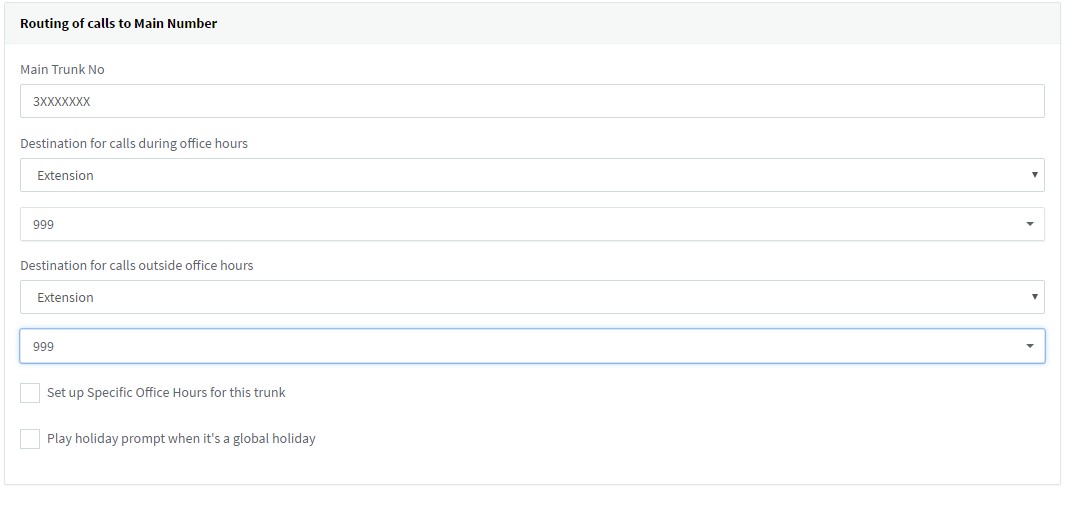Click the arrow on the outside hours Extension select
1070x519 pixels.
(x=1034, y=297)
